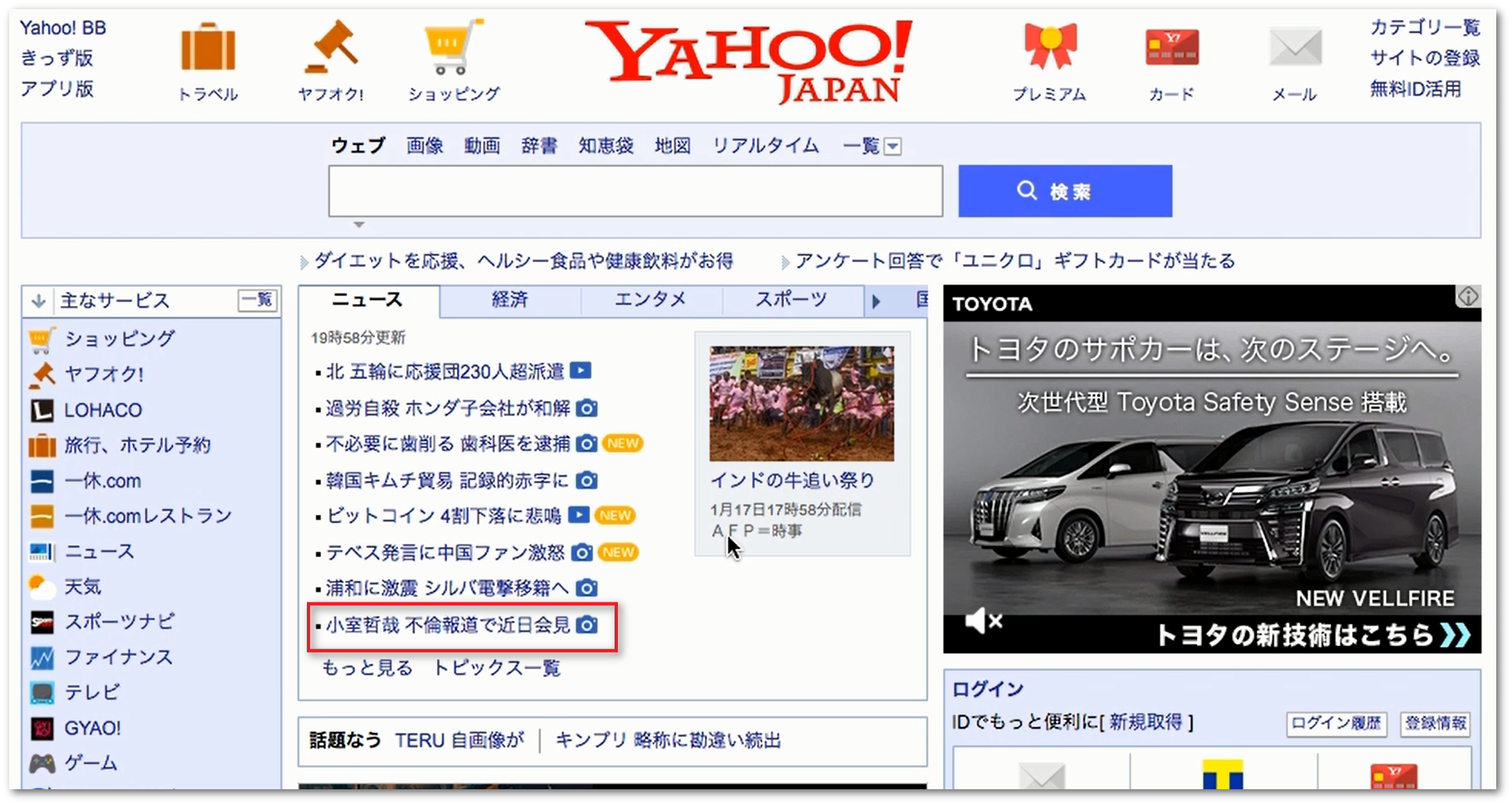Open the プレミアム ribbon icon
Viewport: 1512px width, 805px height.
[x=1050, y=46]
